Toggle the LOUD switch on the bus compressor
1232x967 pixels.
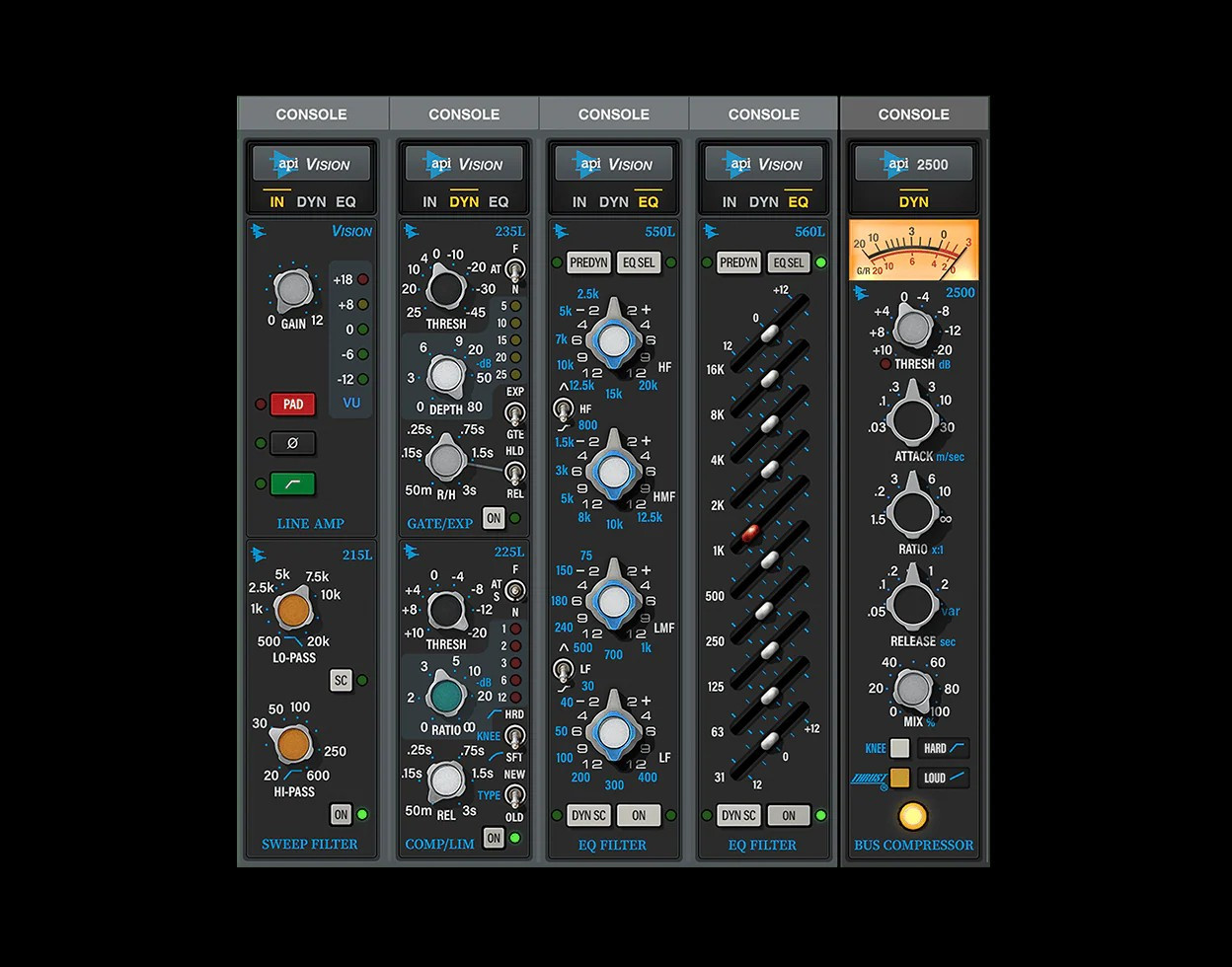pos(942,778)
